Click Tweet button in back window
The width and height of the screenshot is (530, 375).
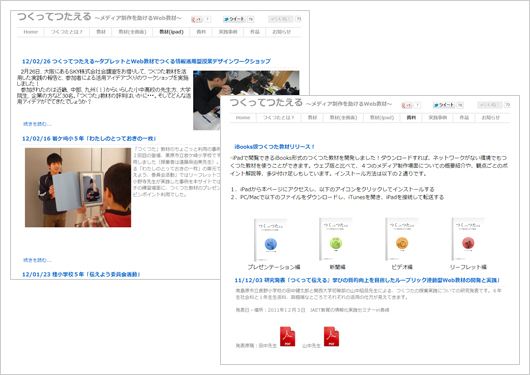234,19
